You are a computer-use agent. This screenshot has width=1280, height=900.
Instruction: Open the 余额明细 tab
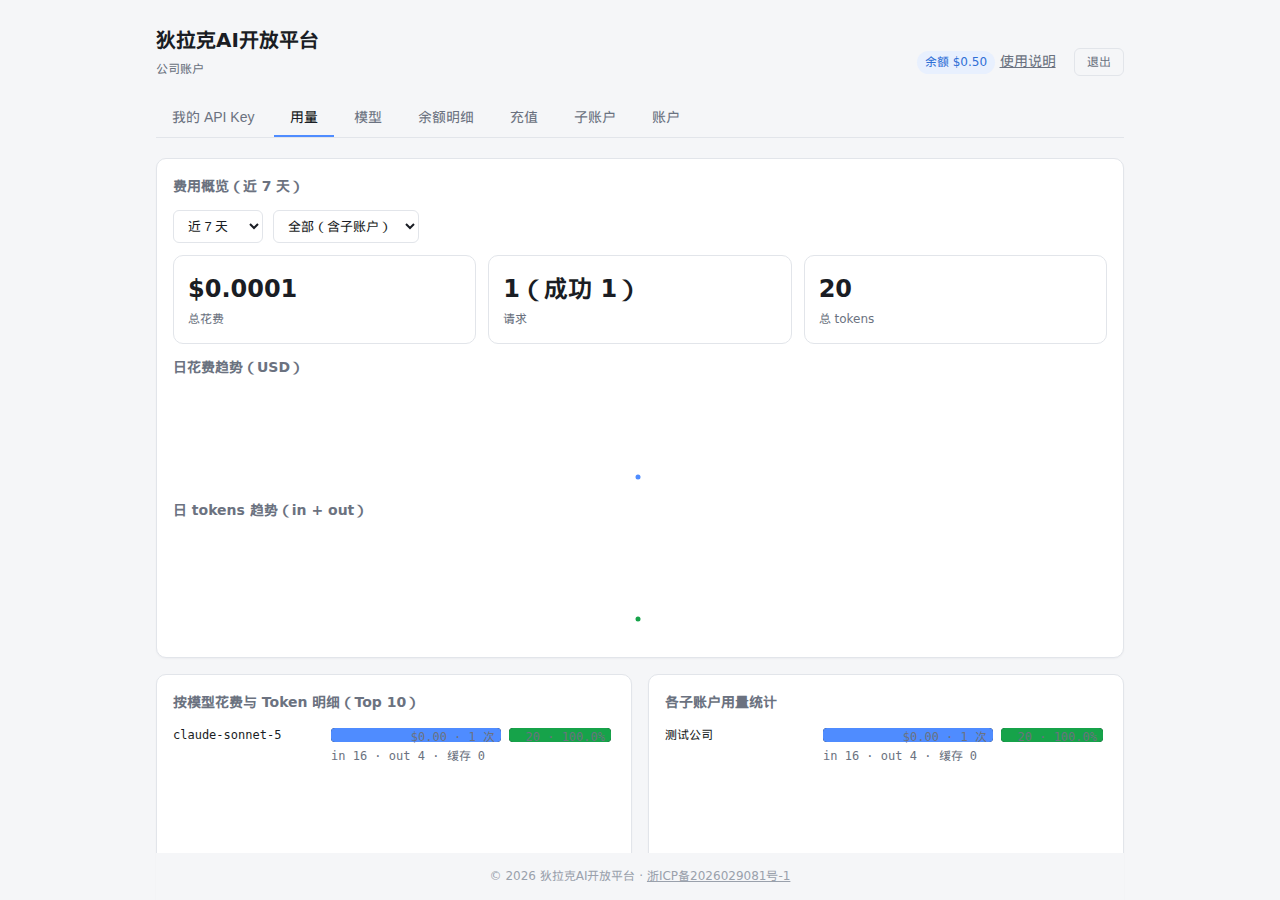[446, 117]
